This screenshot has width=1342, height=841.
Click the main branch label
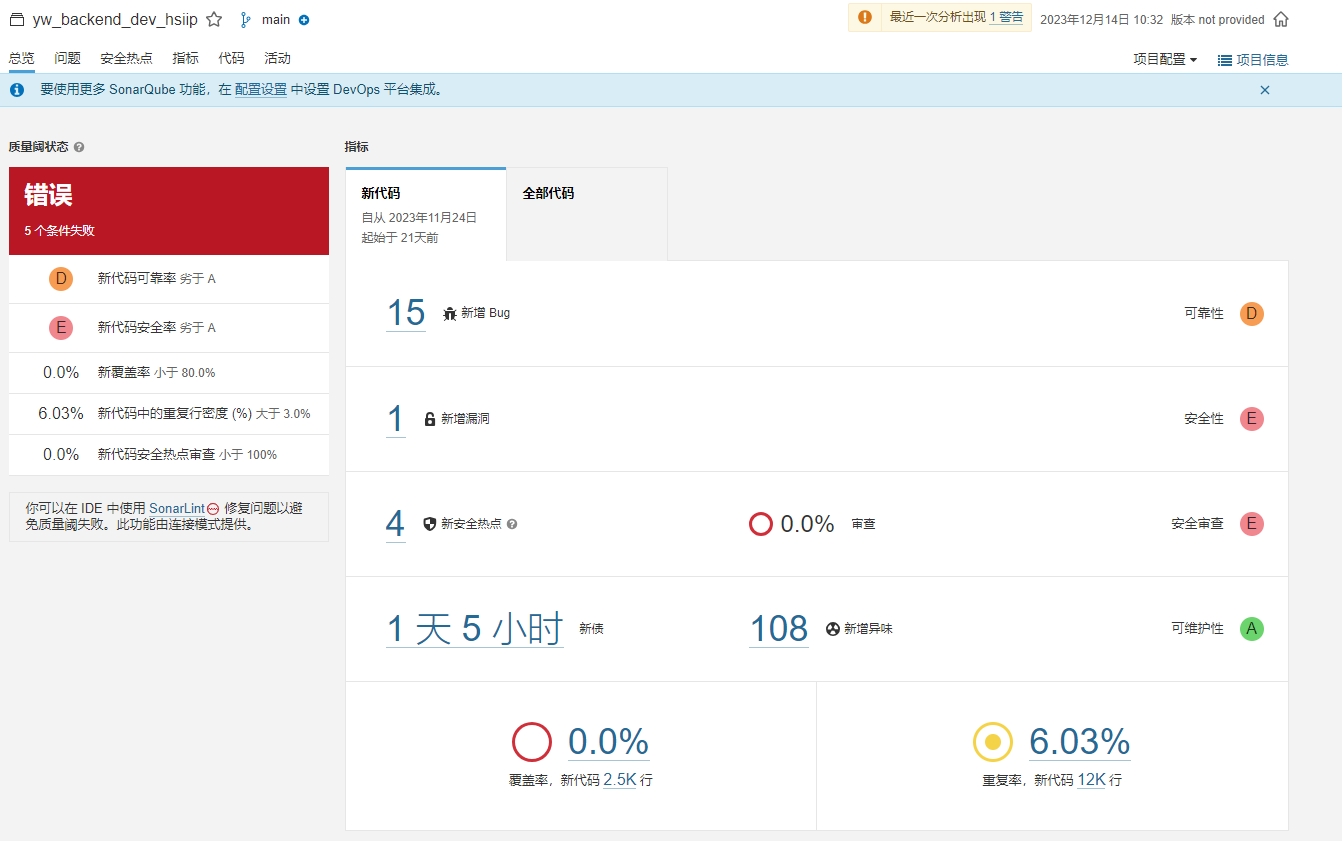point(276,19)
